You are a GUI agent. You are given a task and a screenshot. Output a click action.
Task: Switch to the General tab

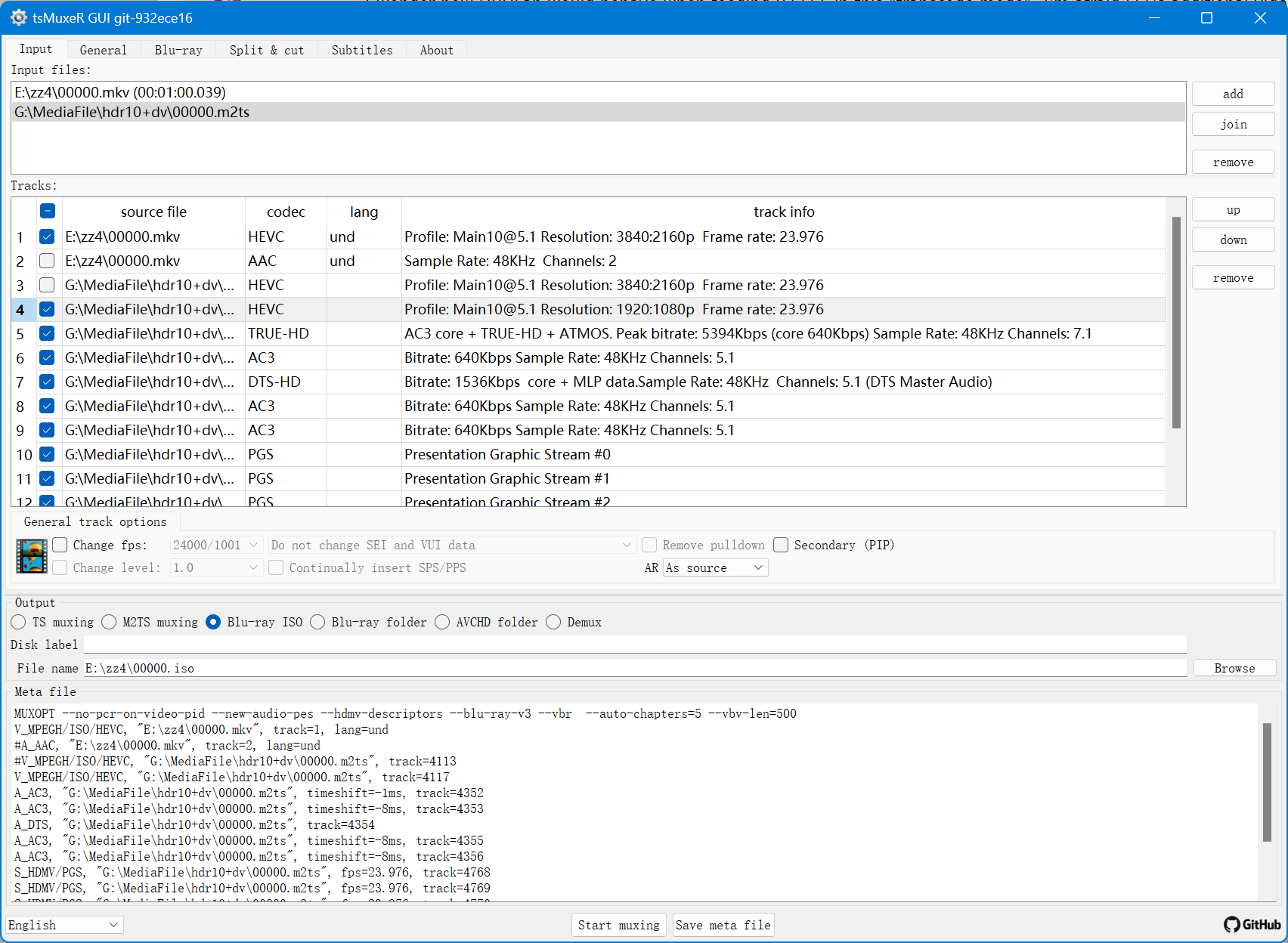click(104, 50)
